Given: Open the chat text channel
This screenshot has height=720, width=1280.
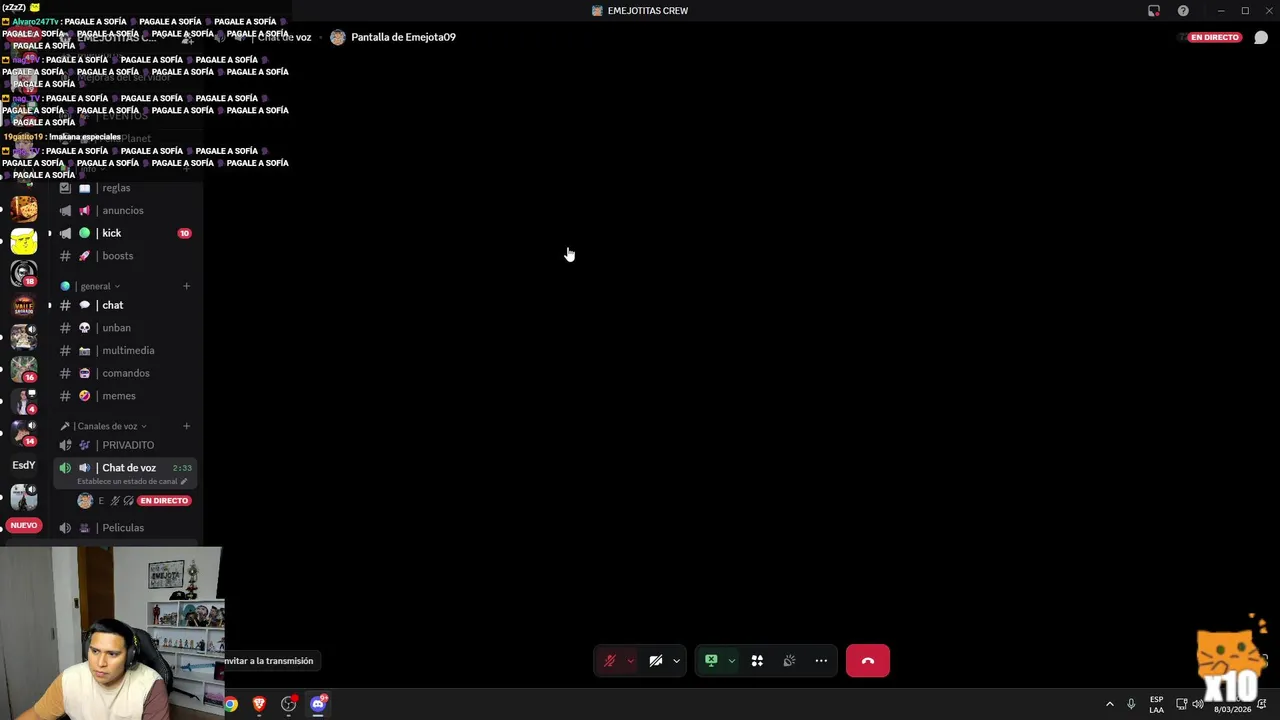Looking at the screenshot, I should (125, 305).
